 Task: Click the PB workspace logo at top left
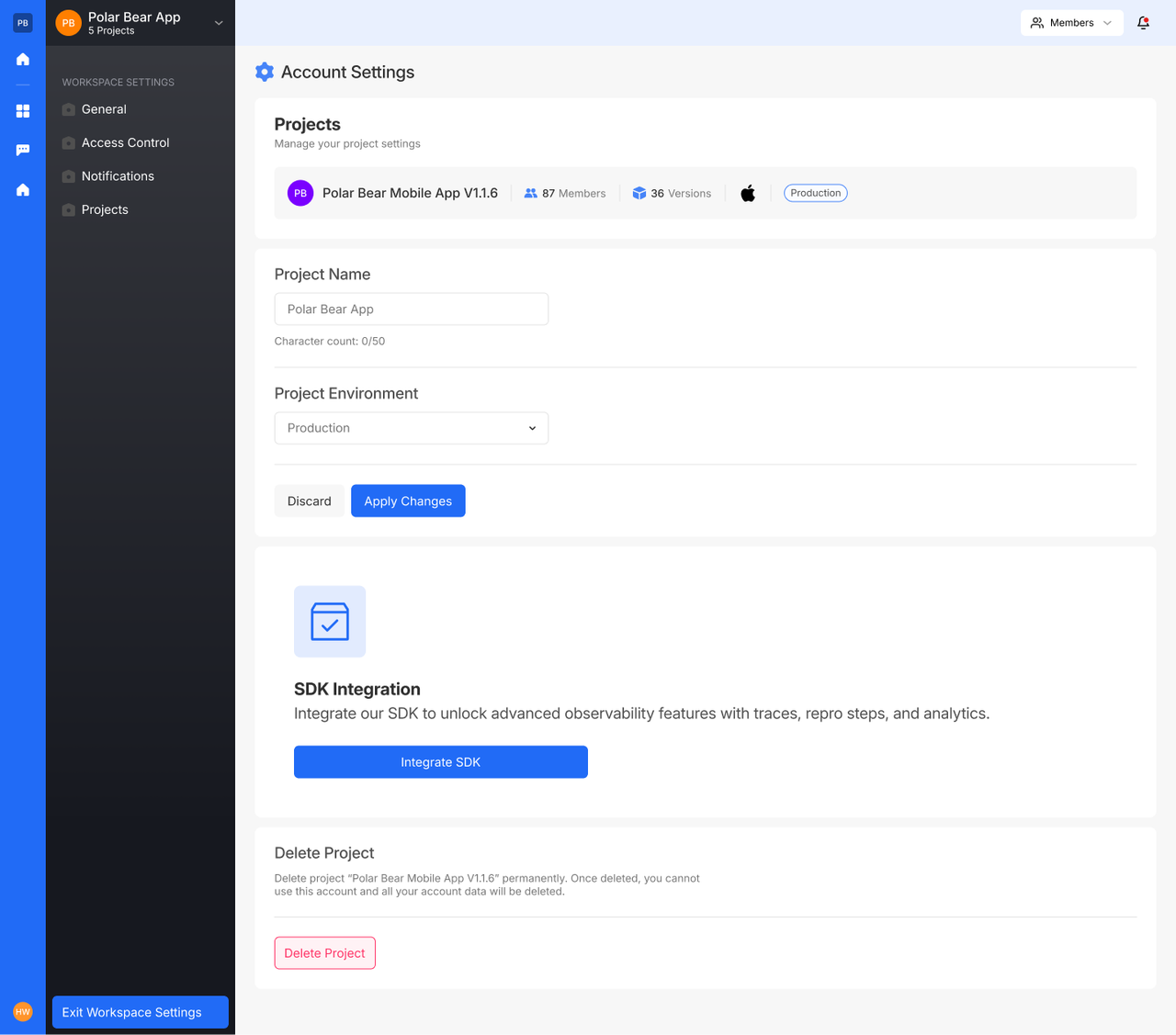pyautogui.click(x=23, y=23)
